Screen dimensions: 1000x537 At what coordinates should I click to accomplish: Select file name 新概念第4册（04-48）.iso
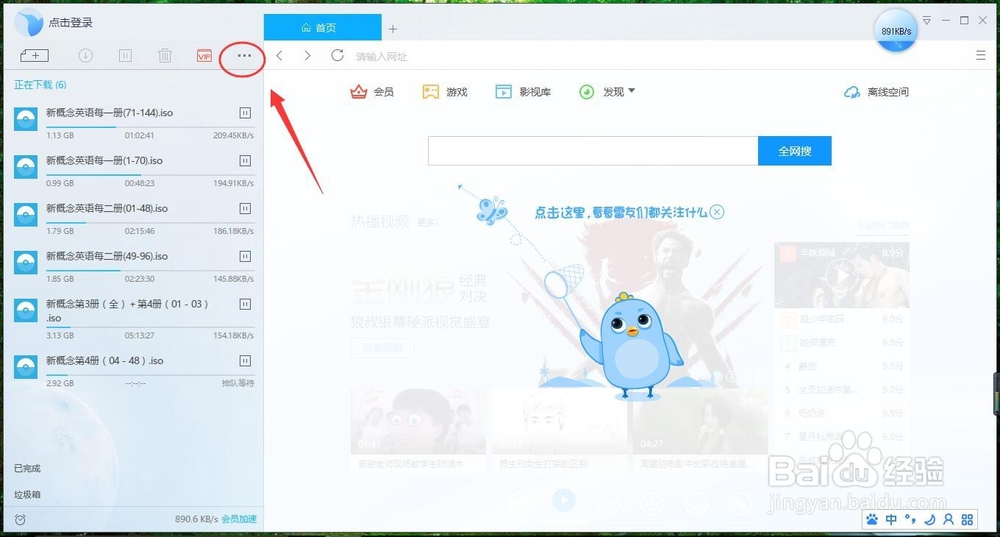pyautogui.click(x=105, y=361)
